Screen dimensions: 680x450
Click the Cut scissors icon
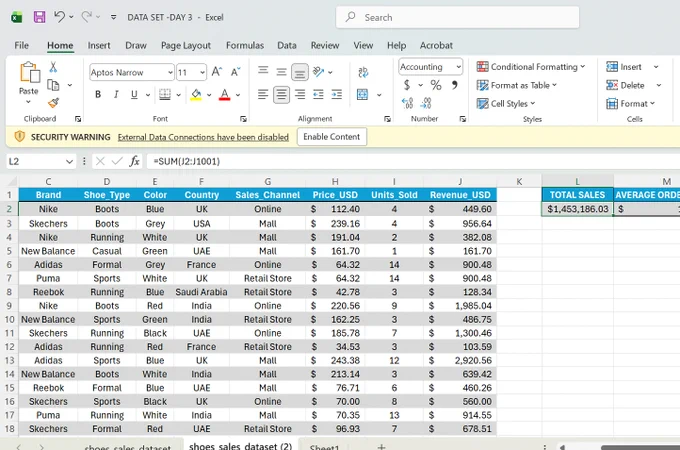click(53, 67)
